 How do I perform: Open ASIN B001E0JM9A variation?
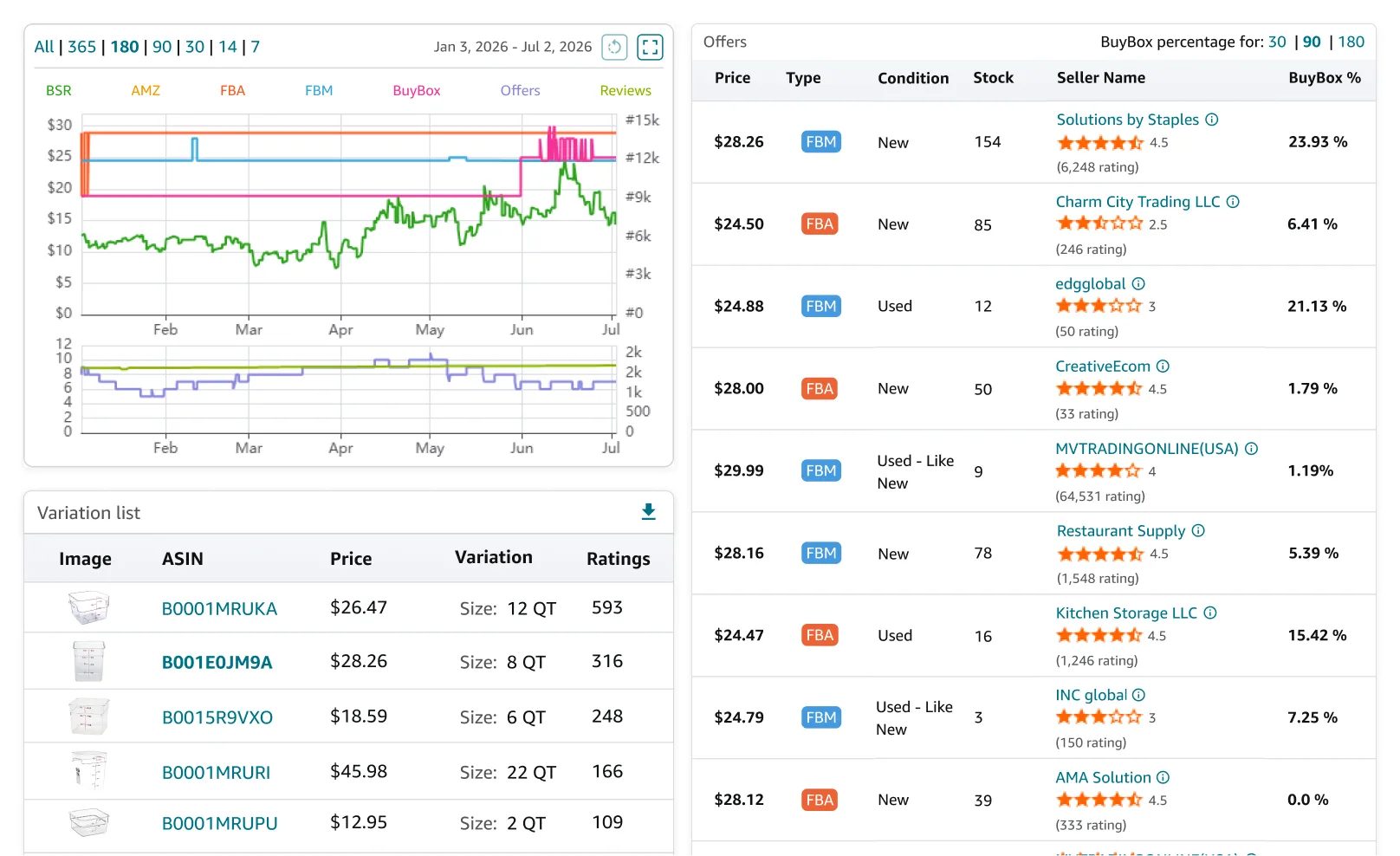pos(217,662)
